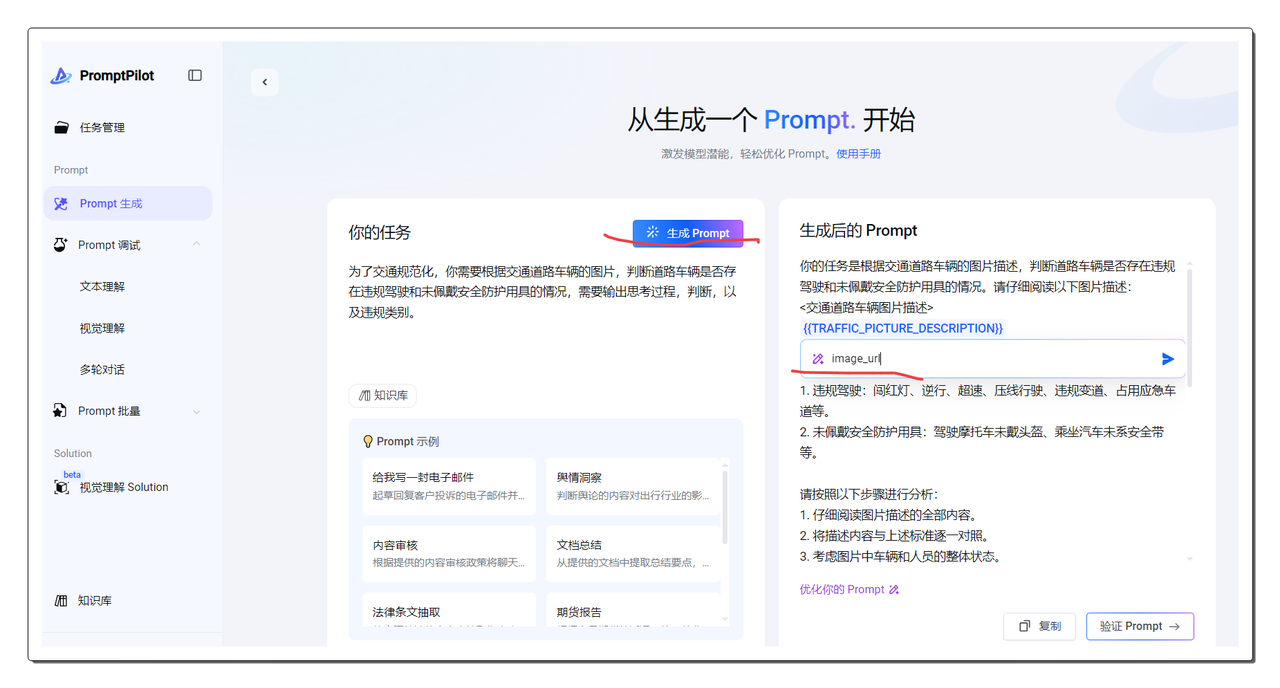This screenshot has width=1280, height=688.
Task: Click the 知识库 button under task text
Action: (x=383, y=396)
